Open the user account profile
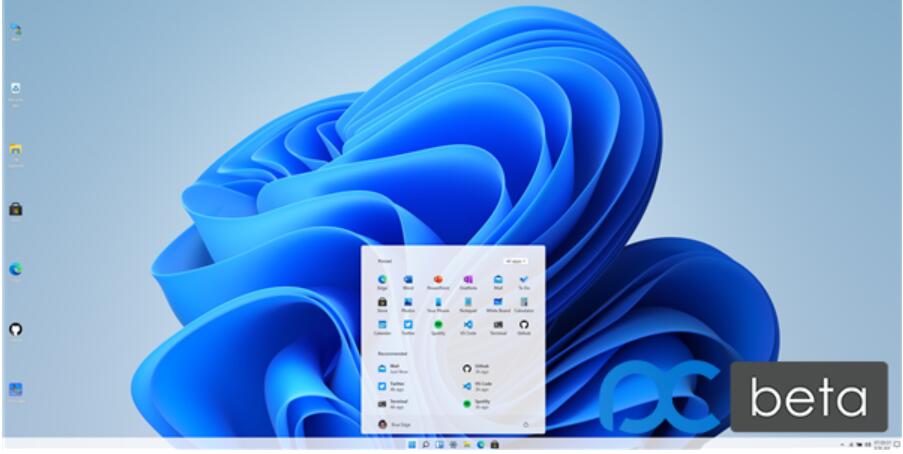The image size is (903, 454). pos(394,425)
